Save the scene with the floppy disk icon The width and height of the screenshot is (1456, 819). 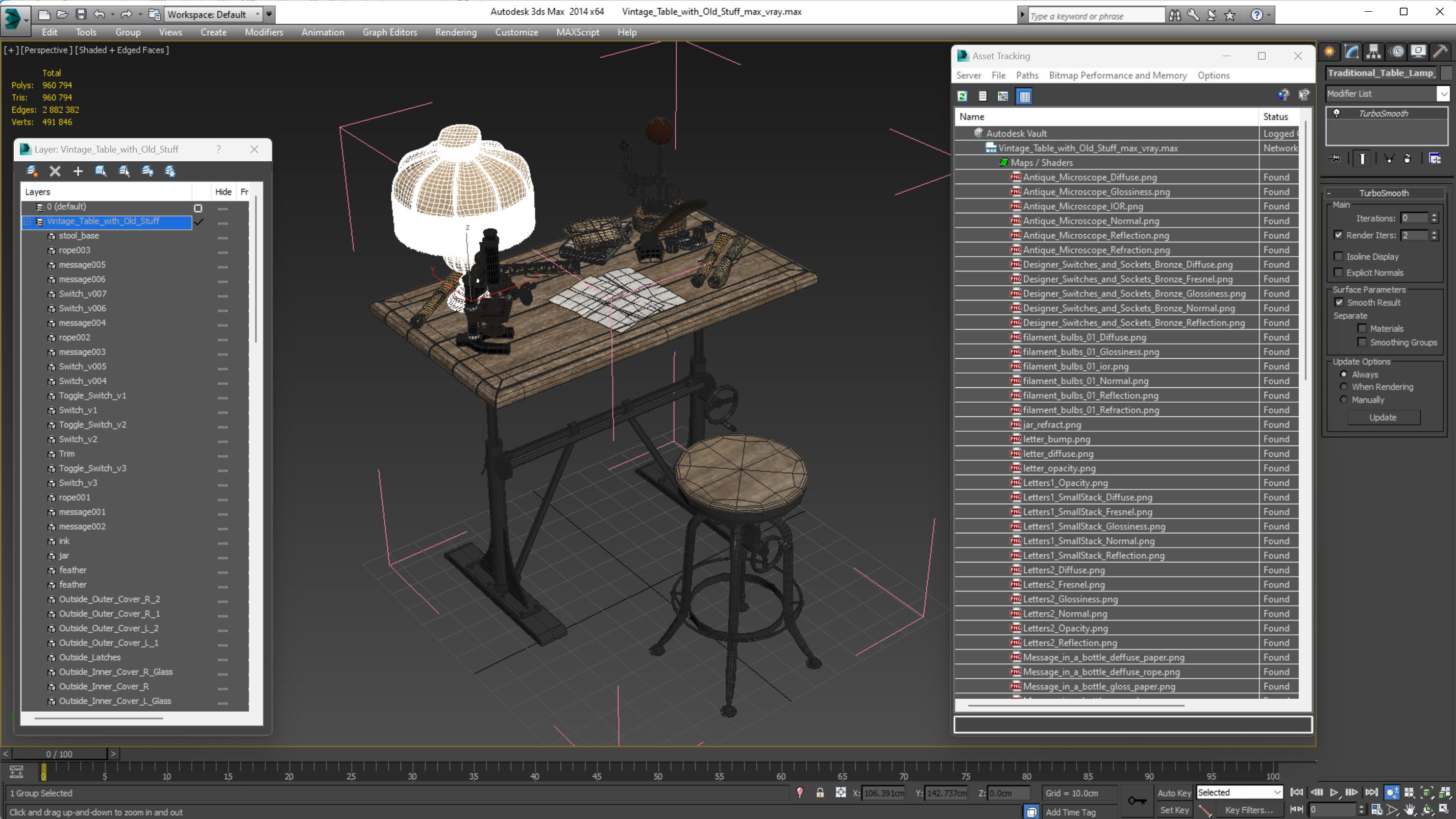pos(81,14)
